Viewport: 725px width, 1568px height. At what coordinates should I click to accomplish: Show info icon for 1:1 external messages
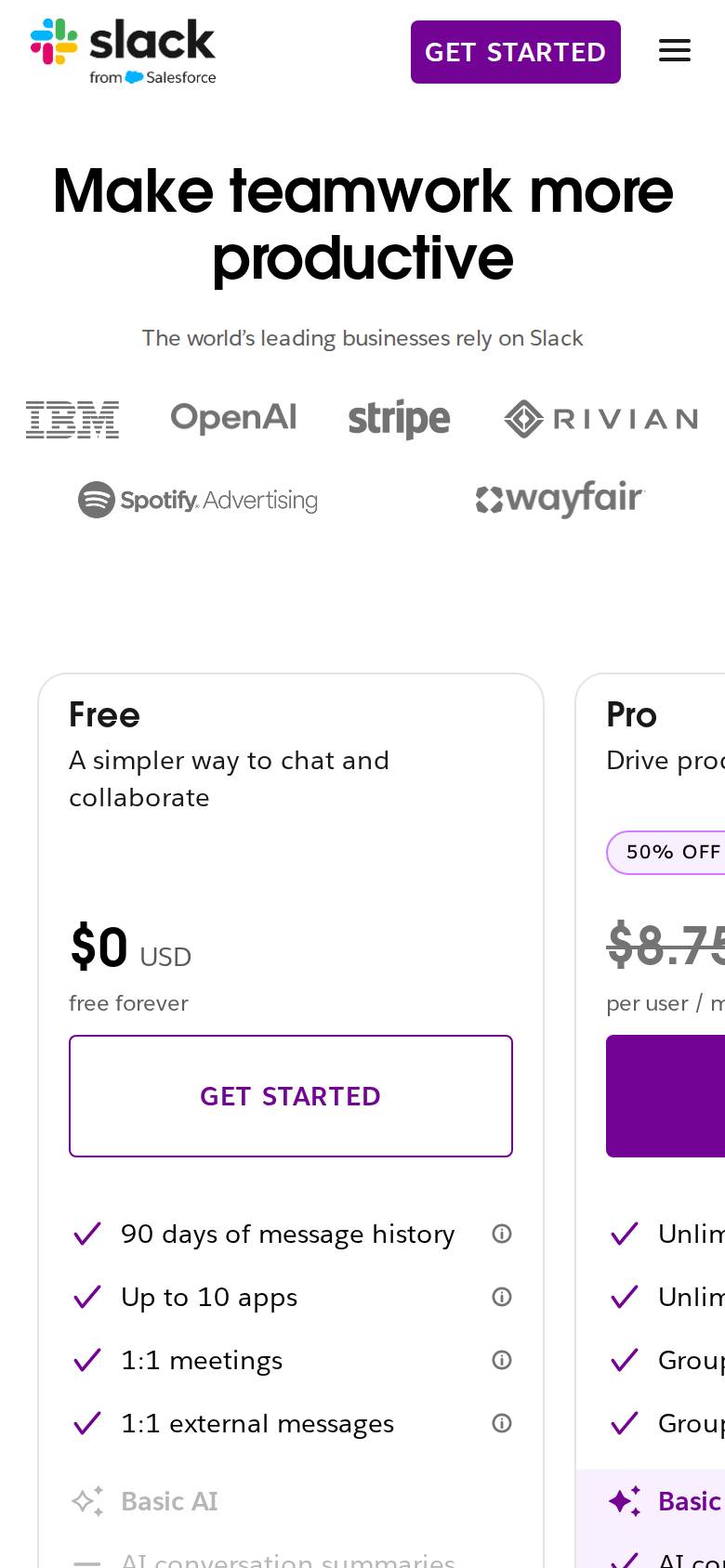(x=502, y=1423)
